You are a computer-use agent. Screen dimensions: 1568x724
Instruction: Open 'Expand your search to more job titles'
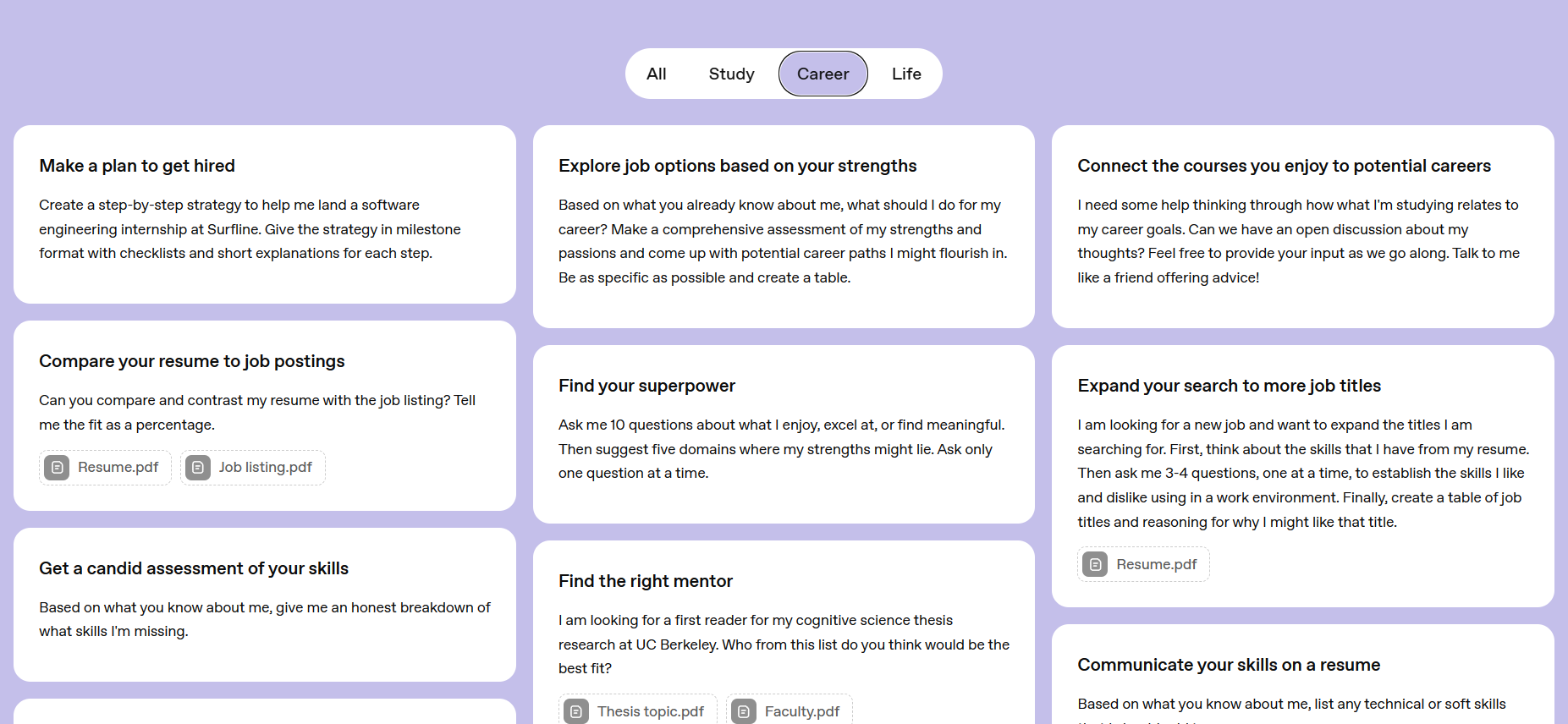coord(1302,474)
